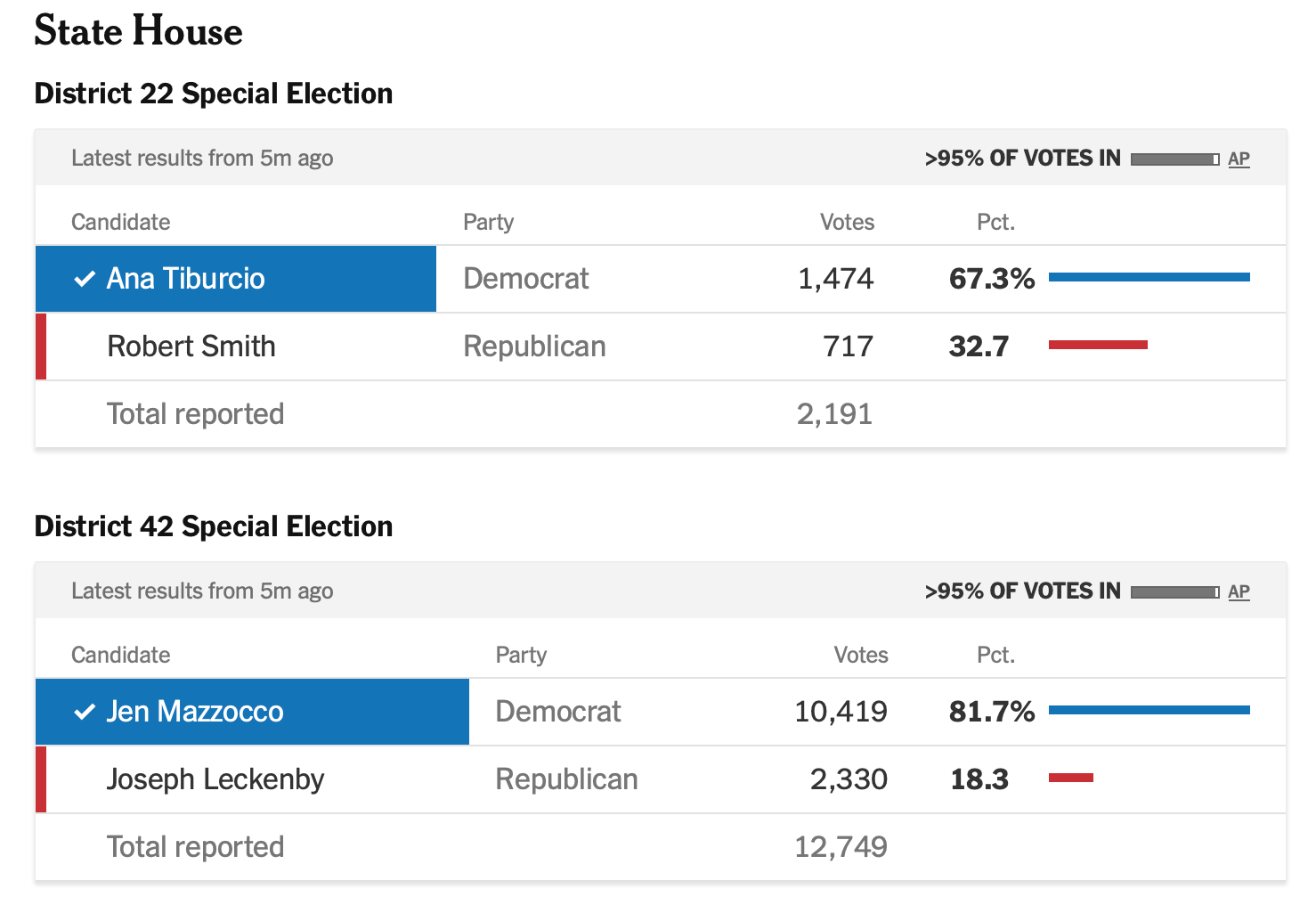Click the checkmark beside Jen Mazzocco
The image size is (1316, 905).
(x=85, y=713)
